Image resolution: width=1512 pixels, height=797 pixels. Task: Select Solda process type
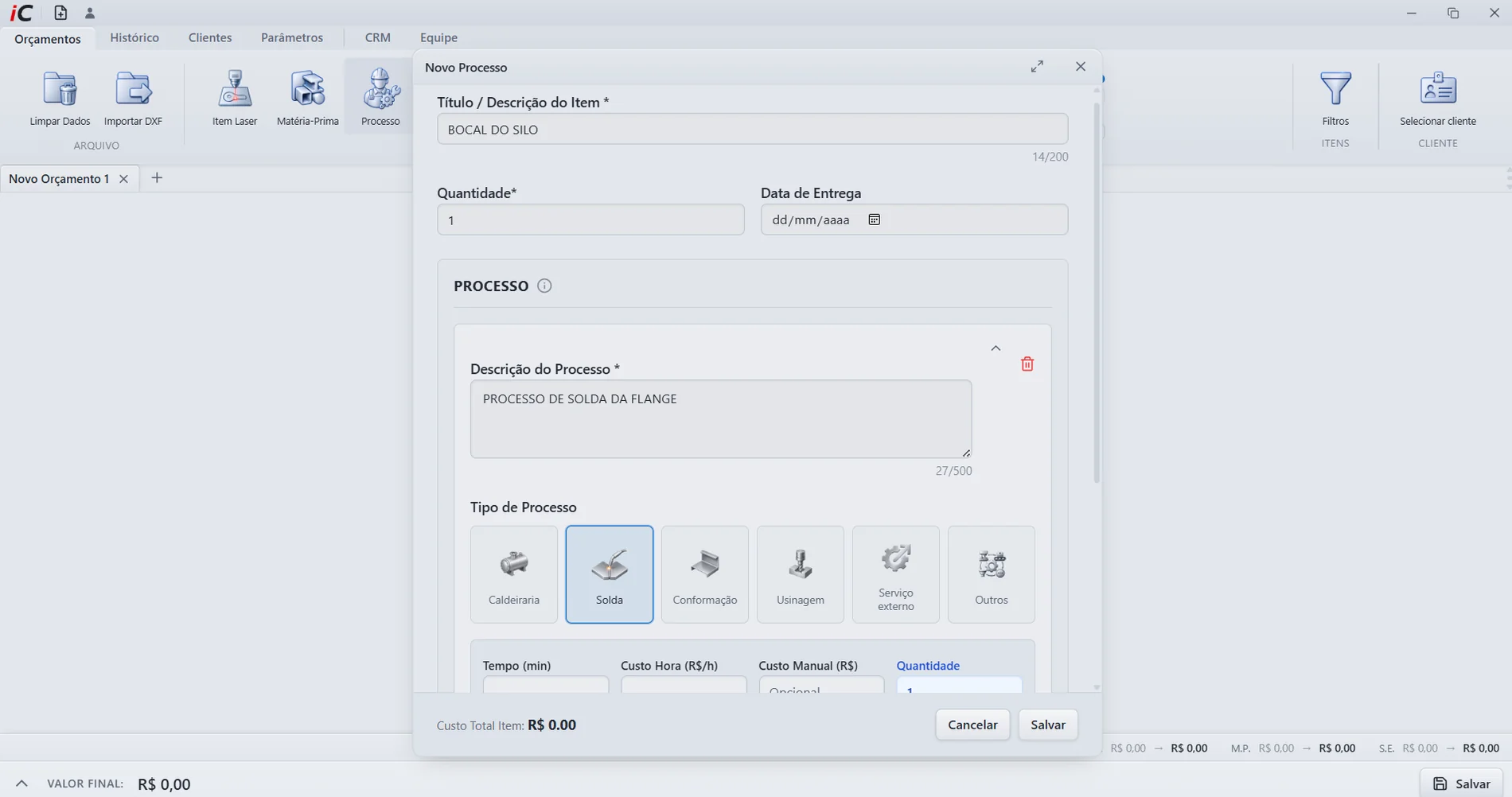(610, 574)
